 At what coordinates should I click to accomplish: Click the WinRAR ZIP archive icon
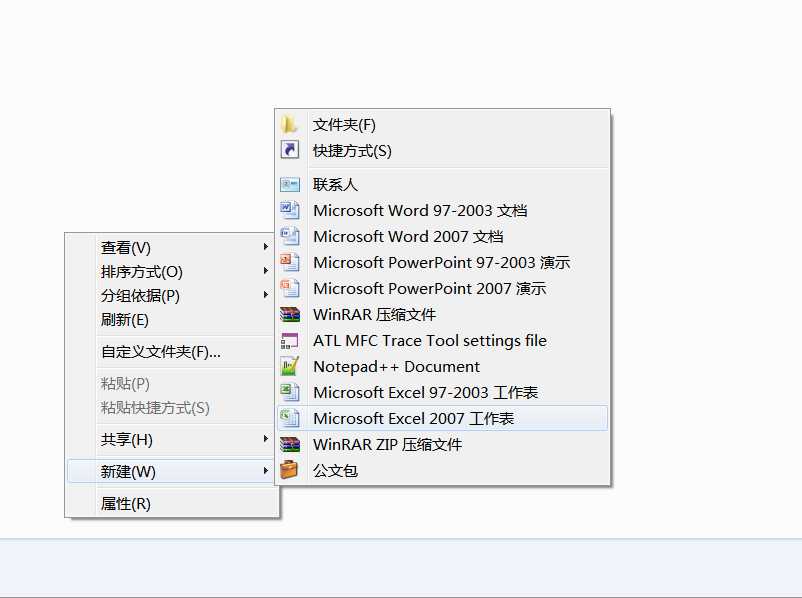click(x=289, y=444)
